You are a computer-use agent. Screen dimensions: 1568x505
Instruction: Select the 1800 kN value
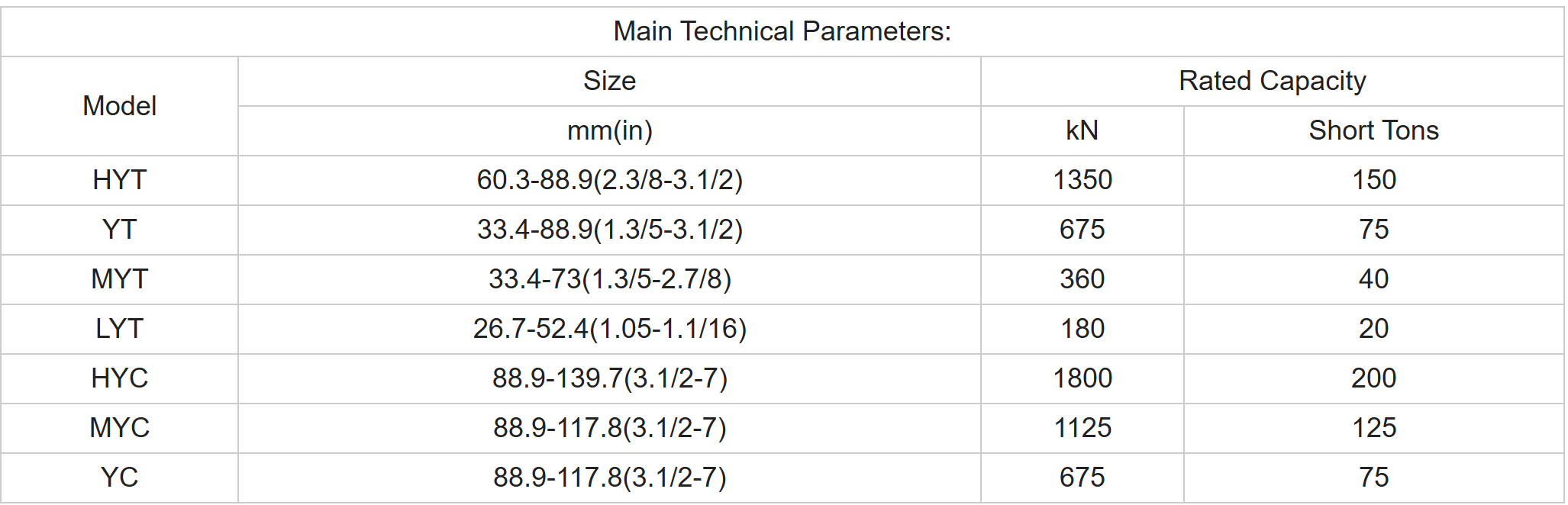[x=1082, y=378]
